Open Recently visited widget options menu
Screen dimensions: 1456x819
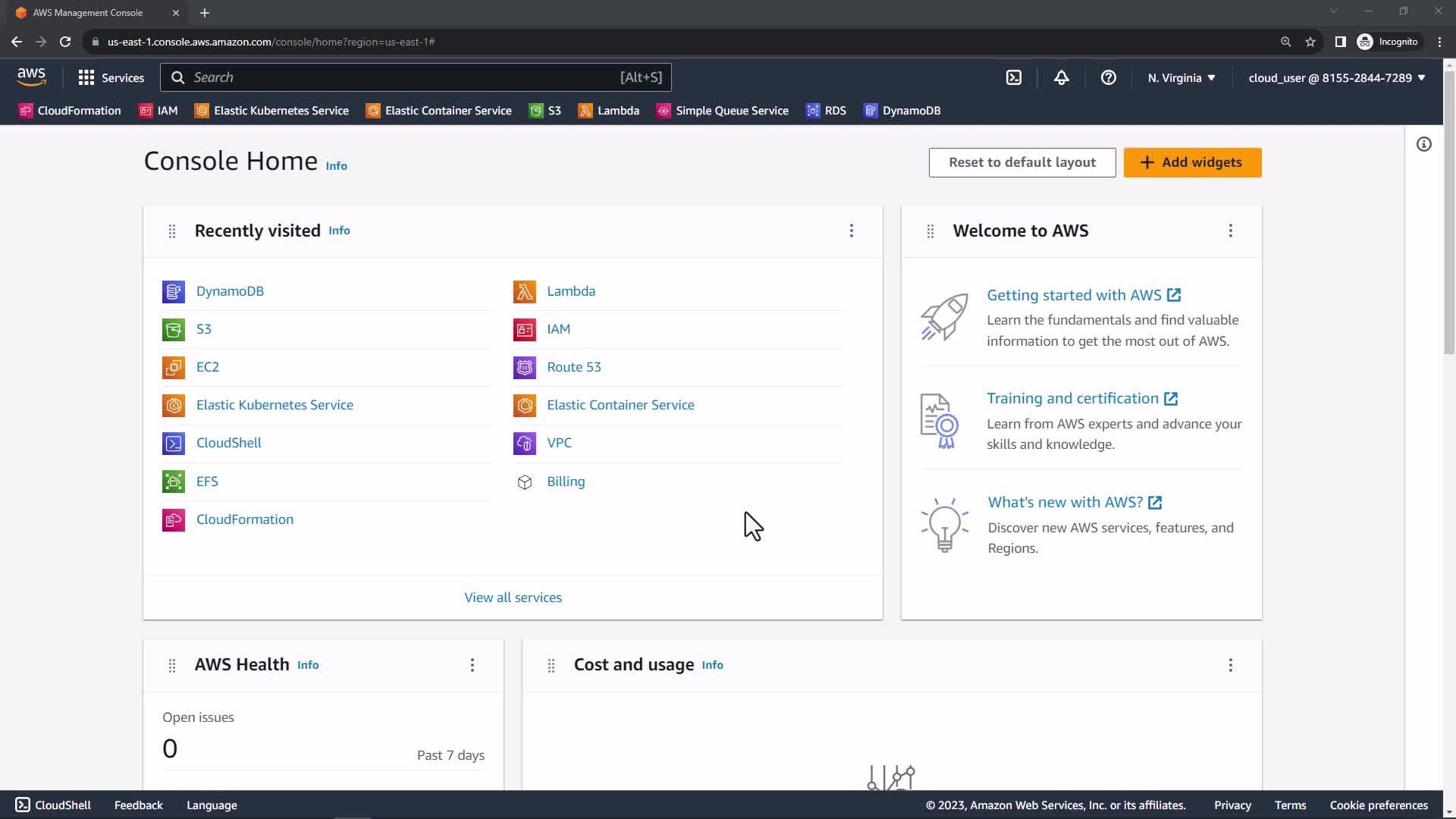pyautogui.click(x=851, y=231)
